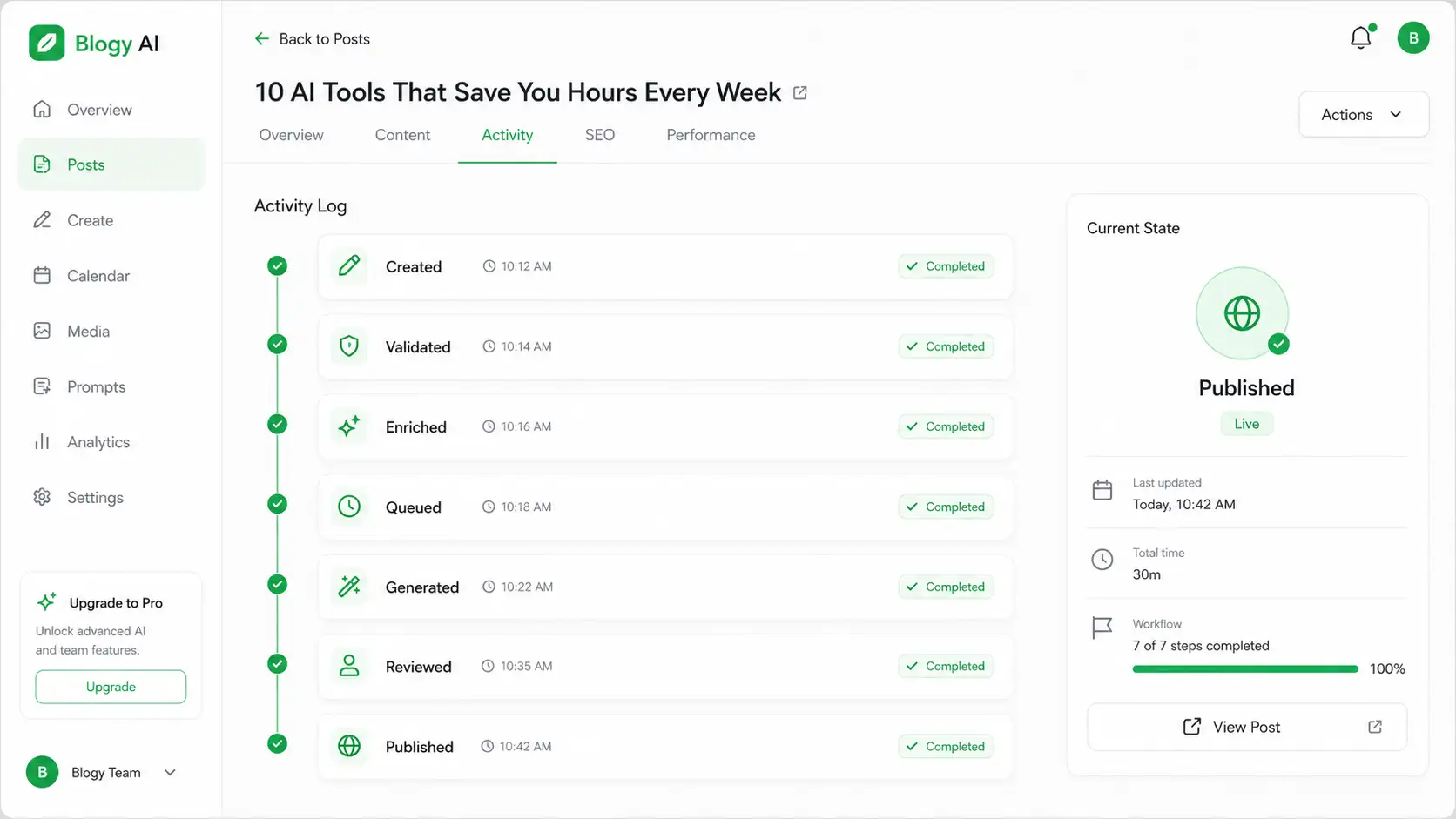Screen dimensions: 1456x819
Task: Open the SEO tab
Action: pyautogui.click(x=600, y=135)
